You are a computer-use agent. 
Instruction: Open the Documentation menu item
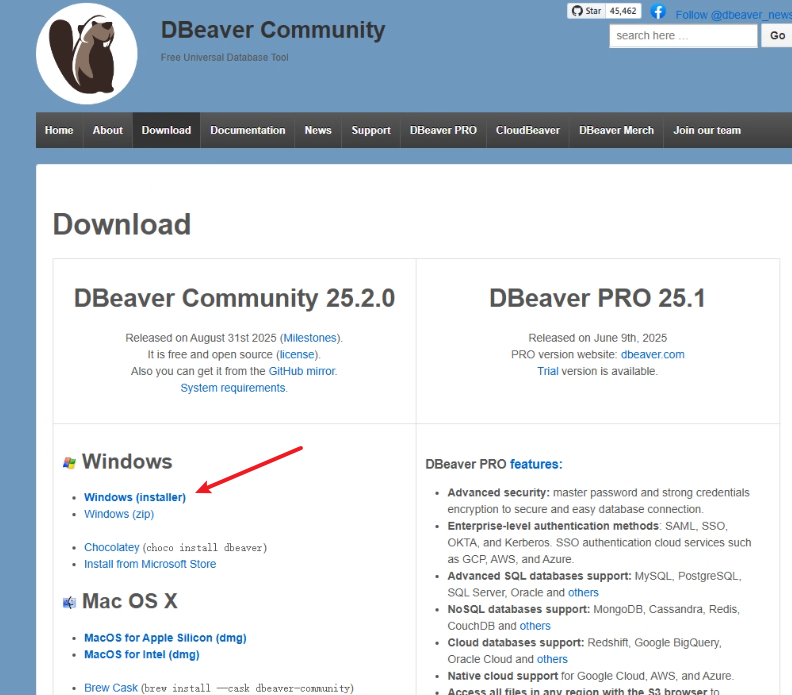point(248,130)
